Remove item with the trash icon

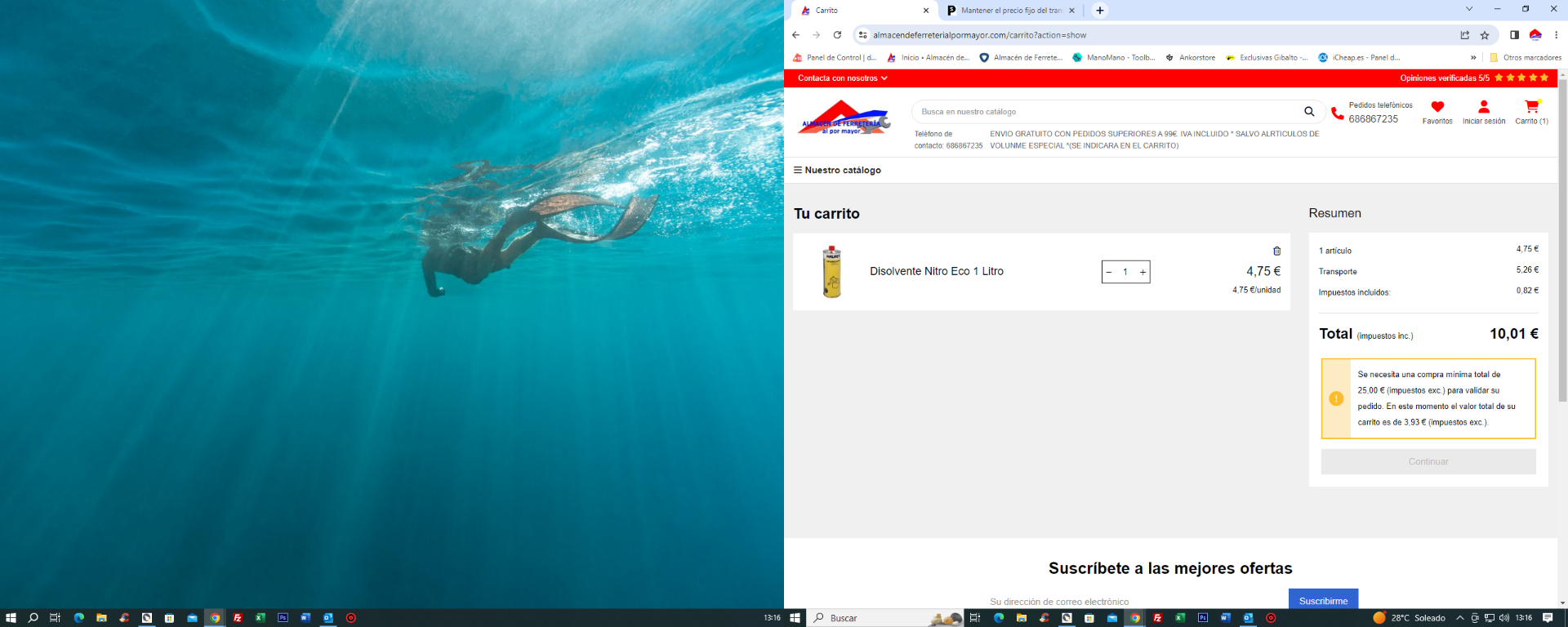click(x=1277, y=251)
